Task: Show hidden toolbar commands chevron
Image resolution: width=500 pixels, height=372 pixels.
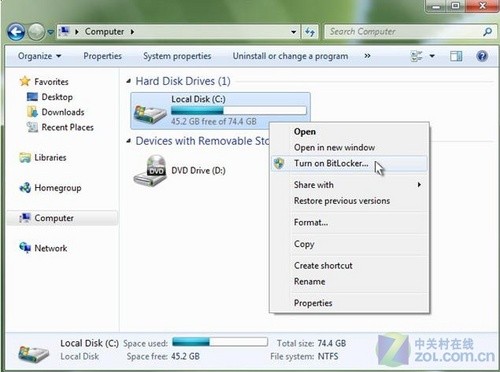Action: tap(367, 56)
